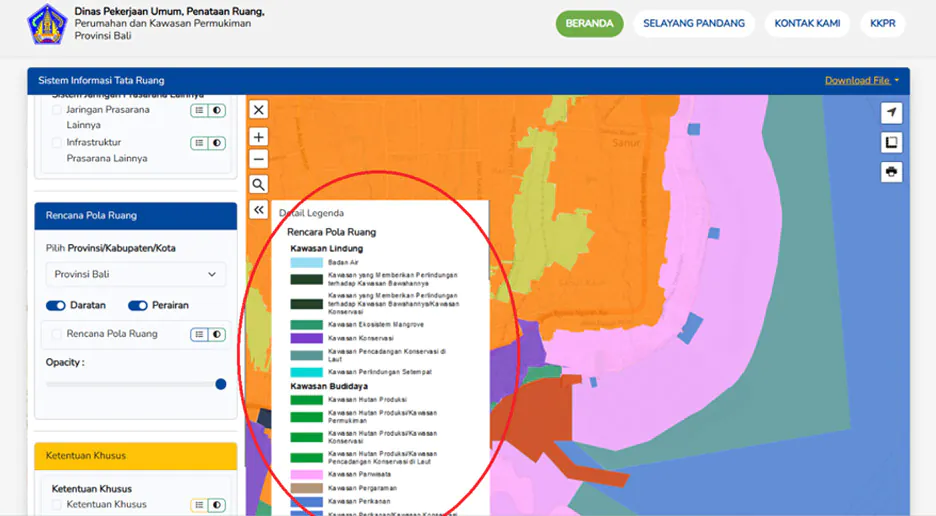Toggle contrast icon for Rencana Pola Ruang layer

pos(217,334)
